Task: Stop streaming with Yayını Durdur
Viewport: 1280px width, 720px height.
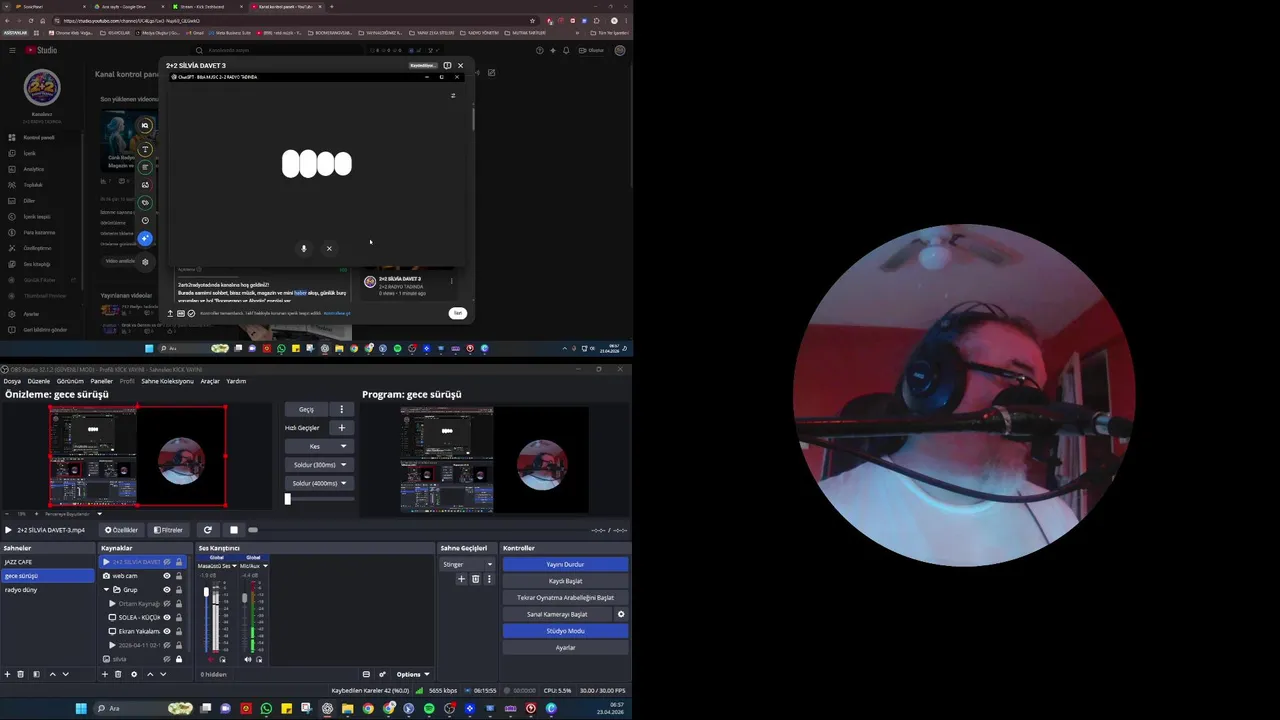Action: pos(565,564)
